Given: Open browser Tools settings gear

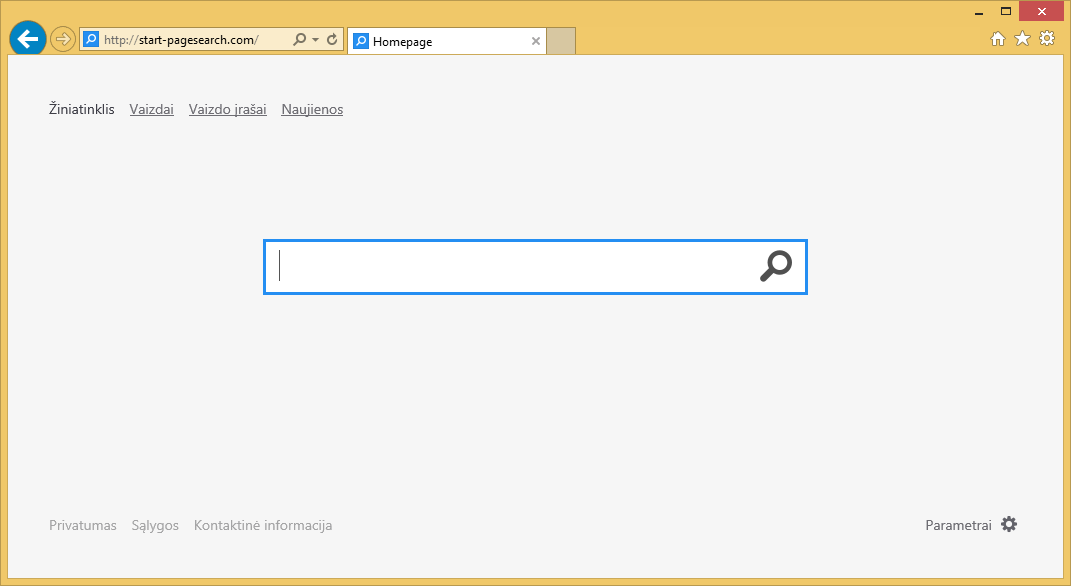Looking at the screenshot, I should point(1046,38).
